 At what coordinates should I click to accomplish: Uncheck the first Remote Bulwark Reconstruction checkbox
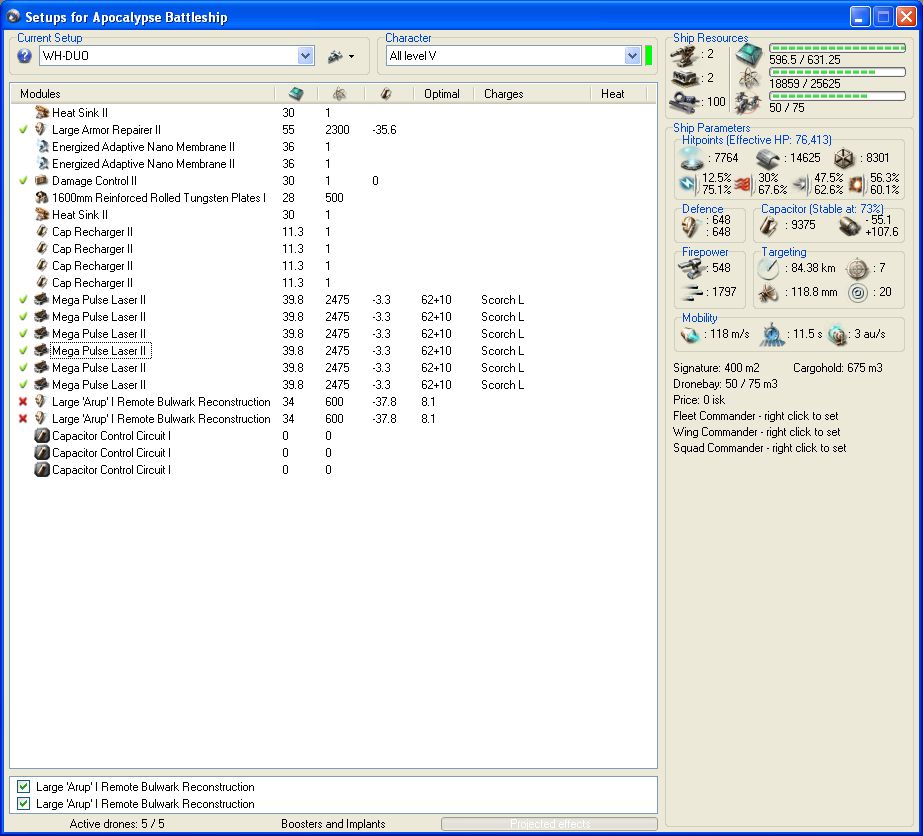tap(24, 787)
